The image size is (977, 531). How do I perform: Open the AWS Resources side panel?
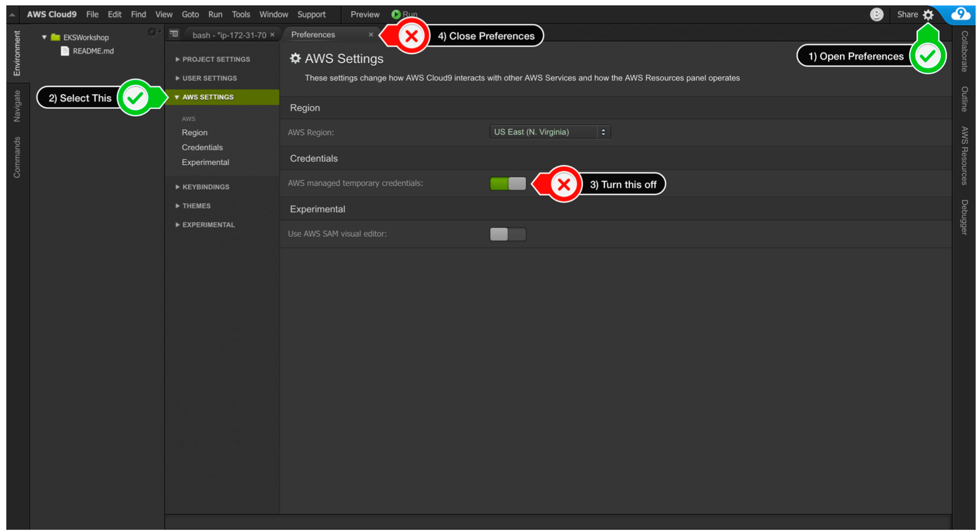(x=965, y=156)
